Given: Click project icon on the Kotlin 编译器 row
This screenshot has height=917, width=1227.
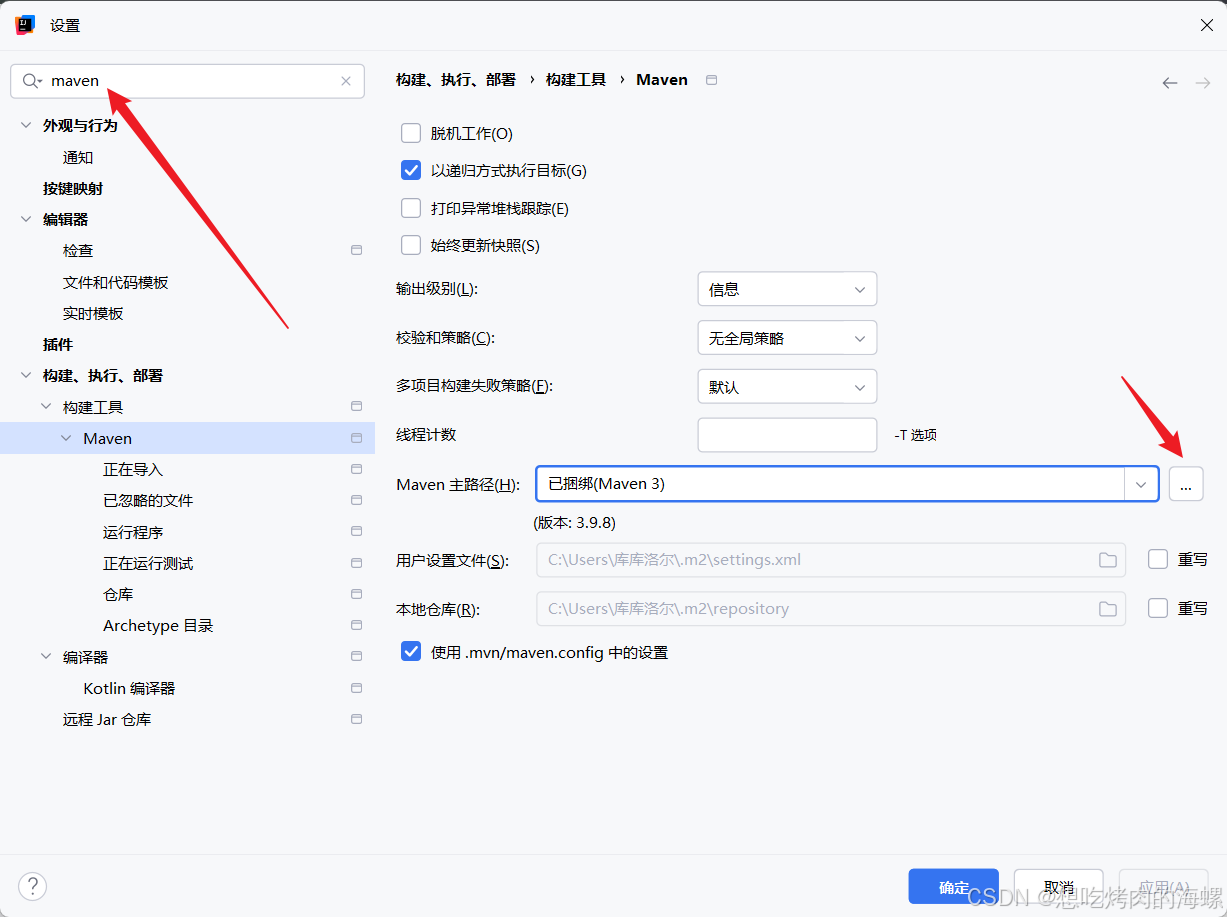Looking at the screenshot, I should (356, 688).
